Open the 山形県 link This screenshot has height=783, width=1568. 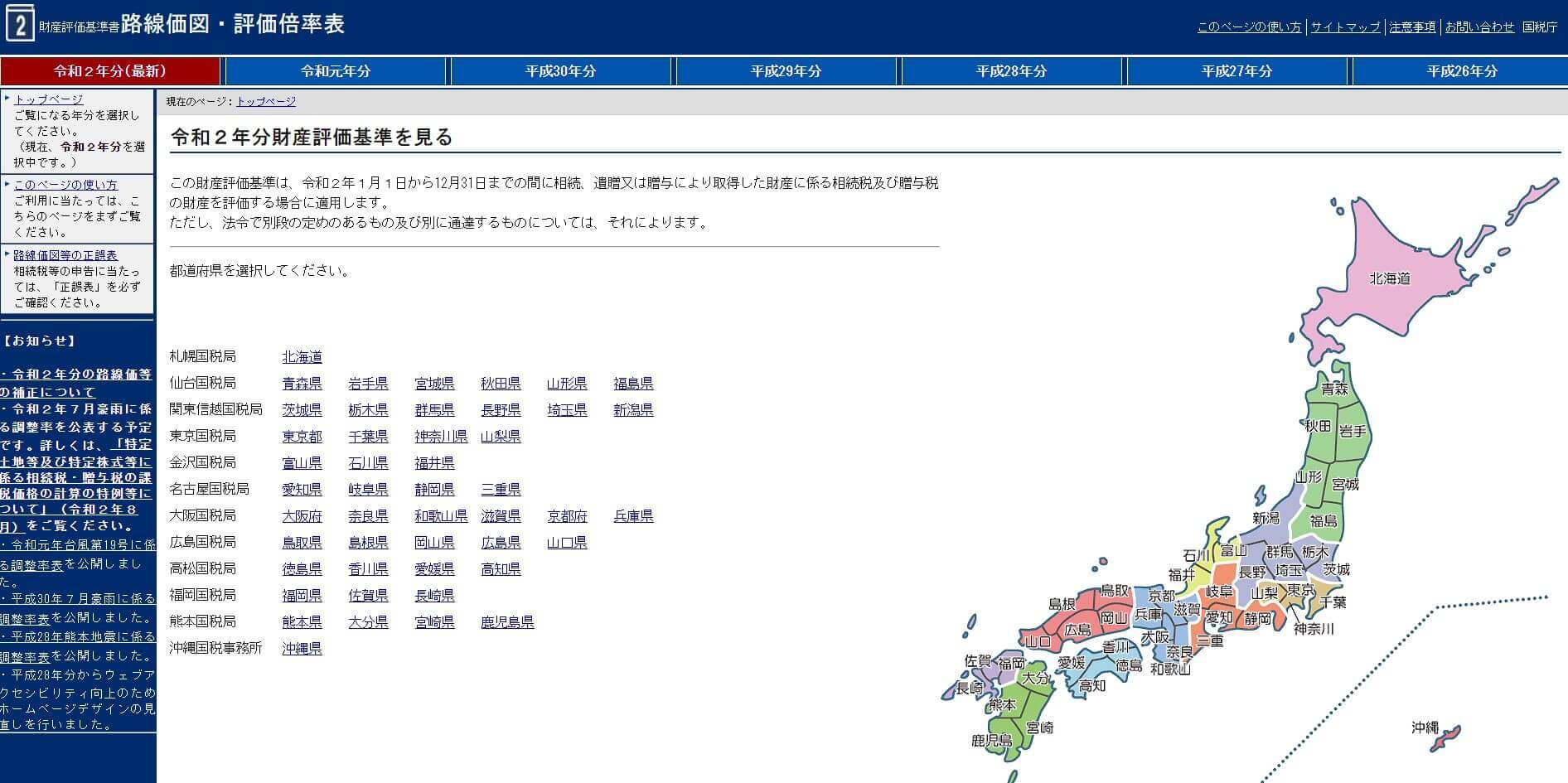coord(567,384)
